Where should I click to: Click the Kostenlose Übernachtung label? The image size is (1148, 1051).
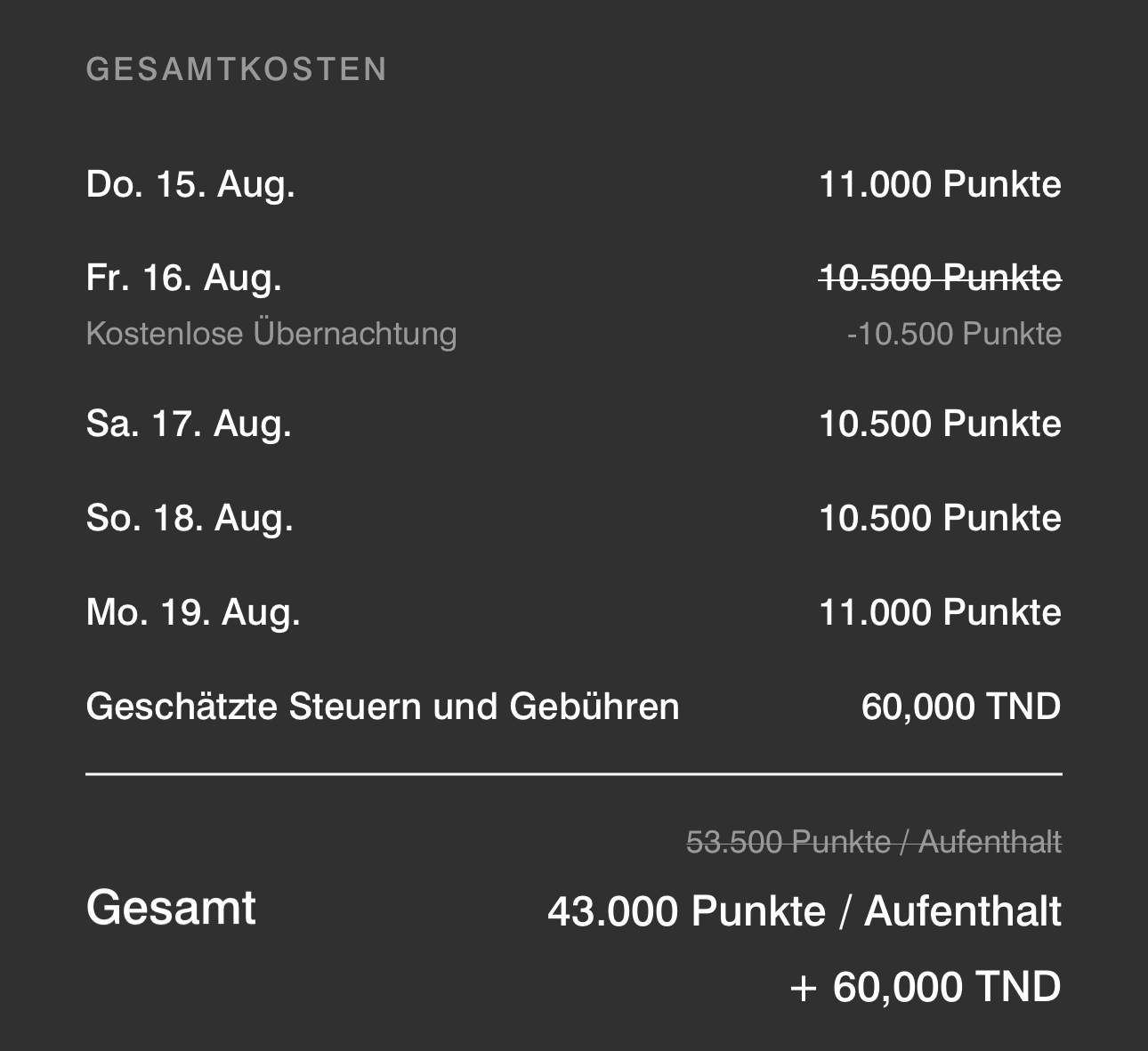tap(271, 334)
